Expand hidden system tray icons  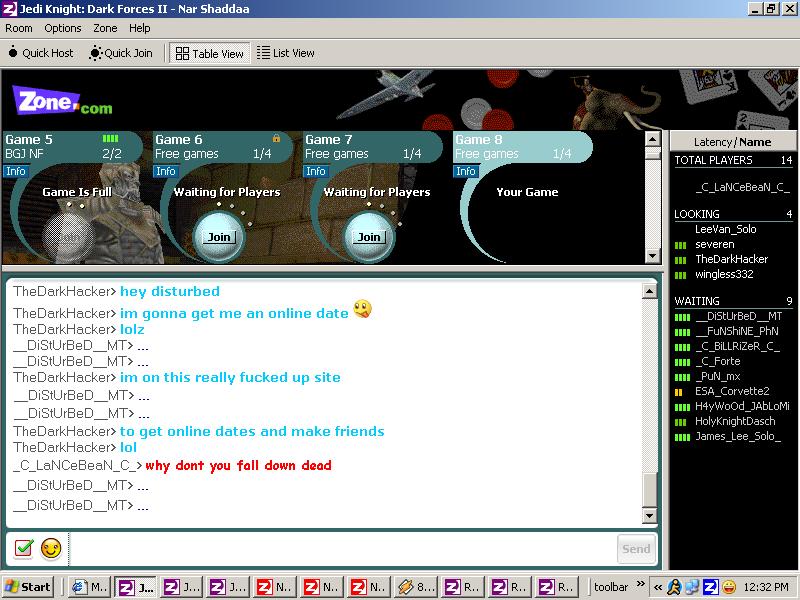click(x=658, y=587)
